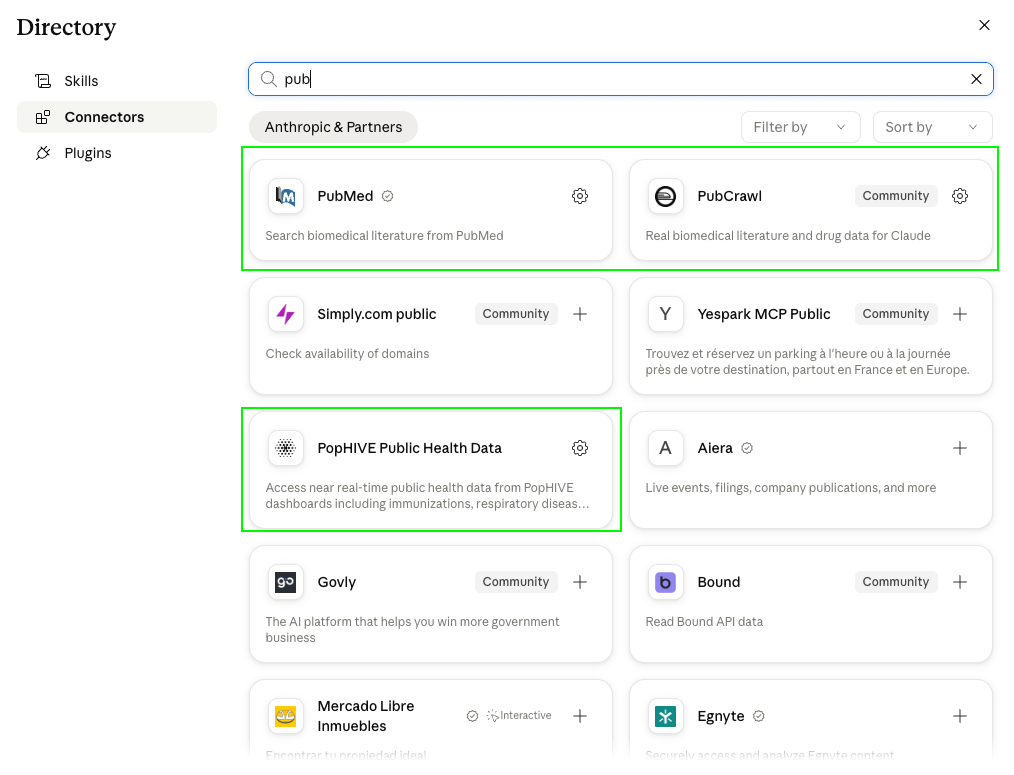Click the Mercado Libre verified badge
The image size is (1014, 775).
click(473, 715)
